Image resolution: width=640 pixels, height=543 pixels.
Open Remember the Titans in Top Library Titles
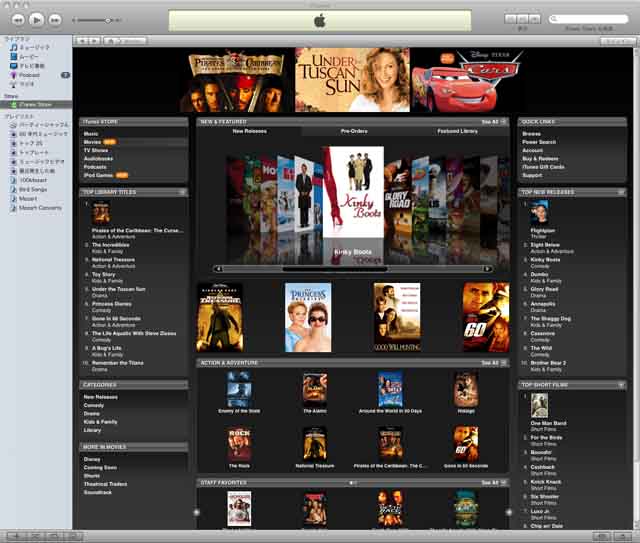pyautogui.click(x=118, y=363)
